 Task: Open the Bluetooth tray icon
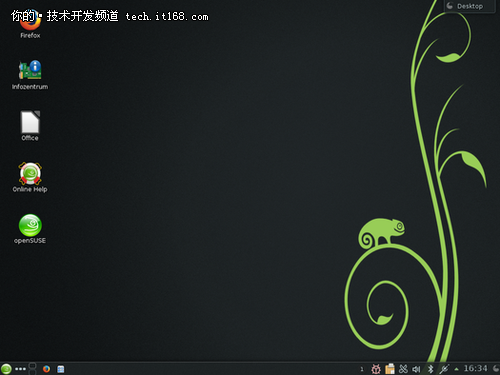[x=430, y=369]
